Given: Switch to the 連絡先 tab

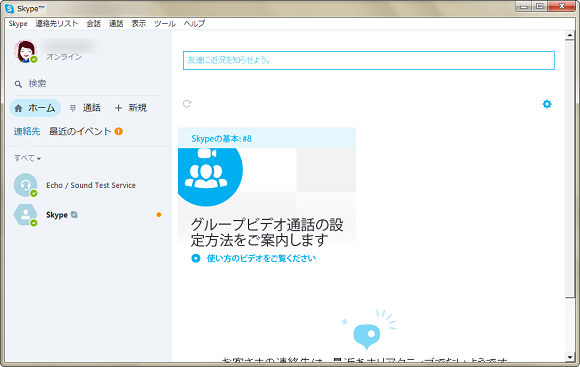Looking at the screenshot, I should coord(27,131).
